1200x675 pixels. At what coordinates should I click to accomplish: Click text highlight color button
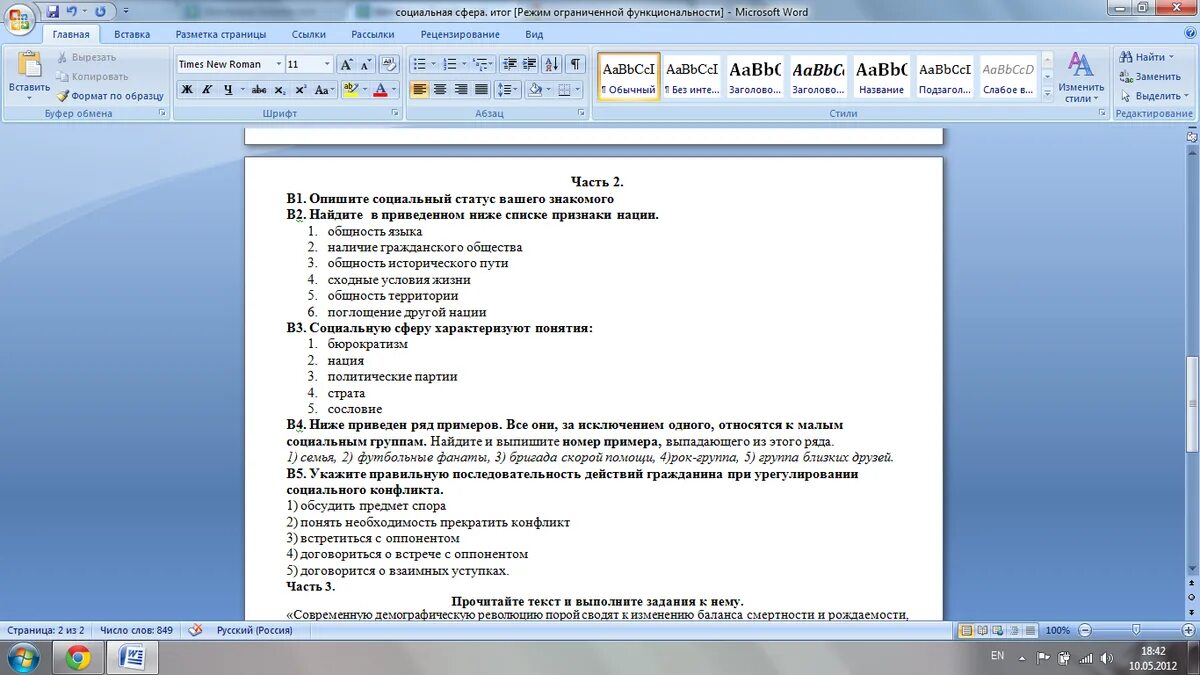349,90
